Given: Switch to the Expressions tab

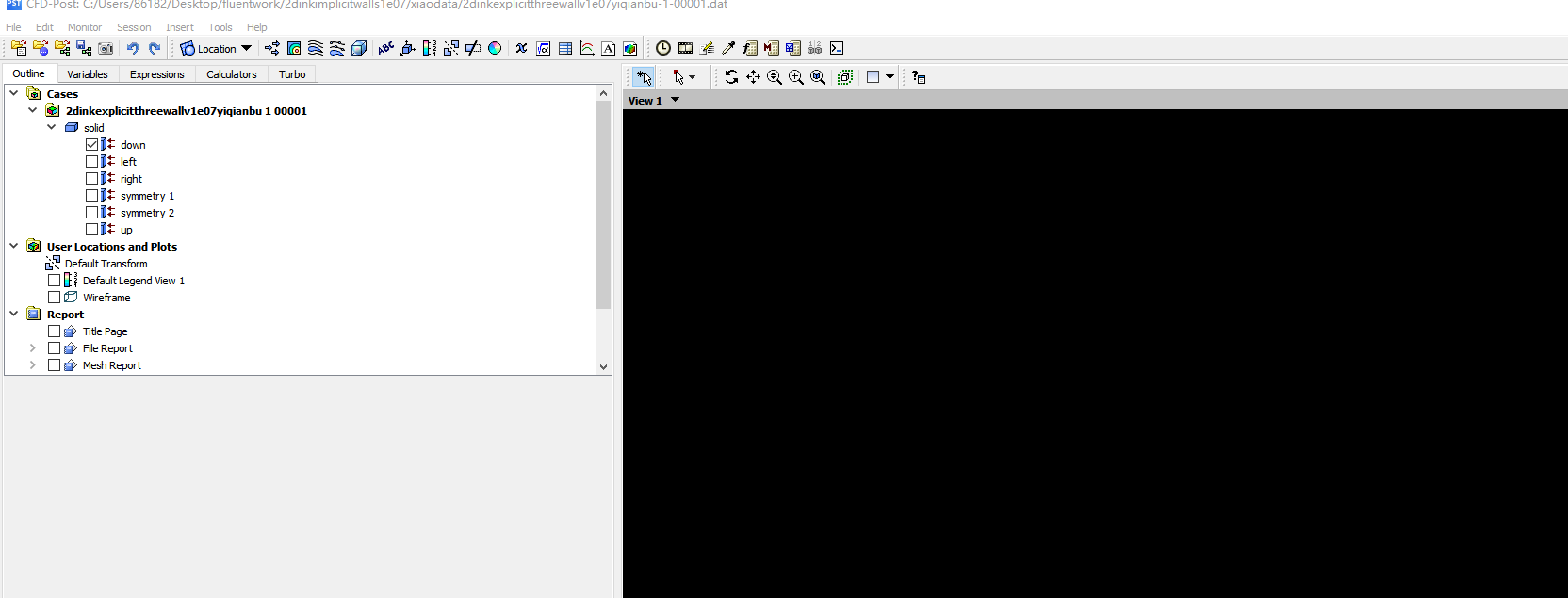Looking at the screenshot, I should (157, 74).
